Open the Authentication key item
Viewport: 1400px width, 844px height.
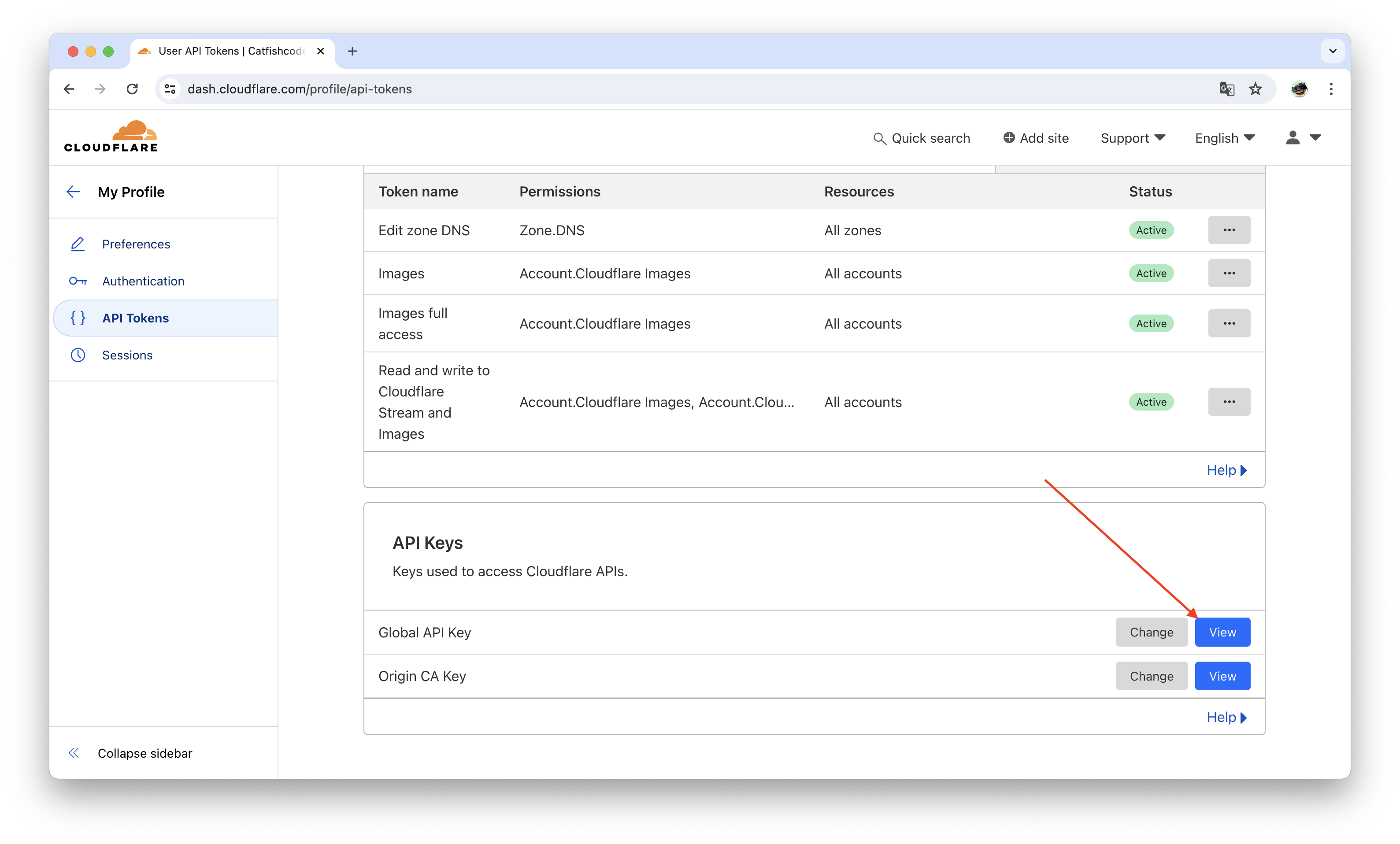click(143, 281)
